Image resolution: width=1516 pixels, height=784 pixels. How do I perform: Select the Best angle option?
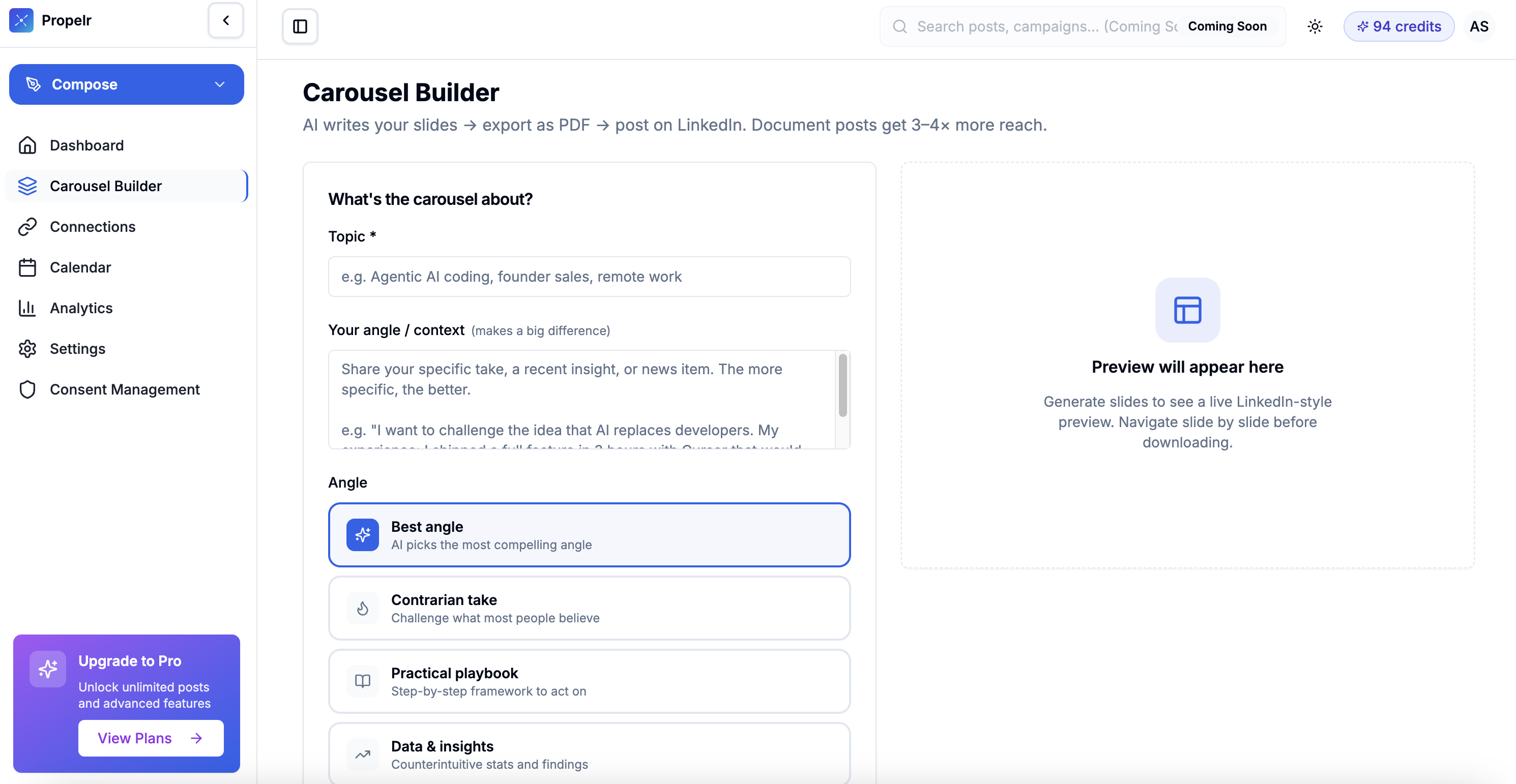coord(589,535)
